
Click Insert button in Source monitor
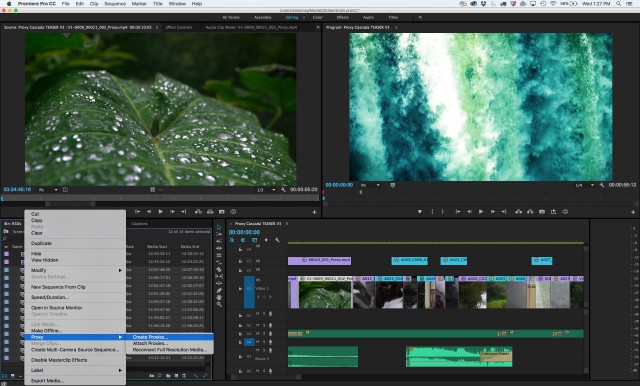[198, 212]
